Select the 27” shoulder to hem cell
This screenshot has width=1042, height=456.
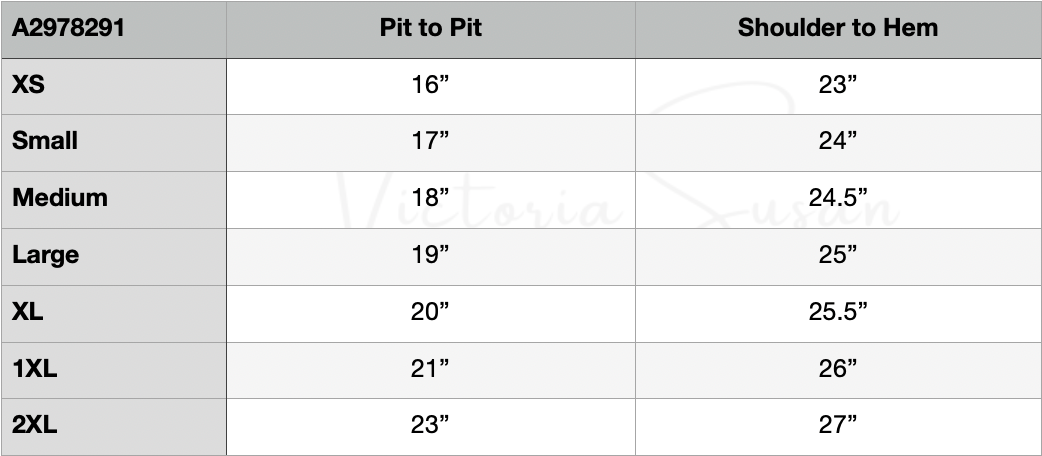pyautogui.click(x=838, y=426)
